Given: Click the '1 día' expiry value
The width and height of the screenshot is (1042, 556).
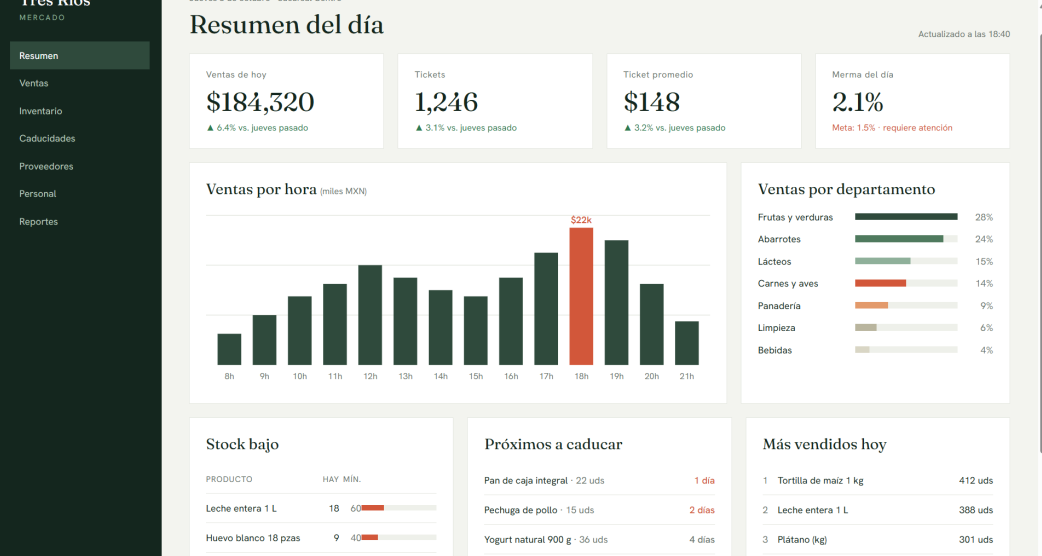Looking at the screenshot, I should point(704,480).
